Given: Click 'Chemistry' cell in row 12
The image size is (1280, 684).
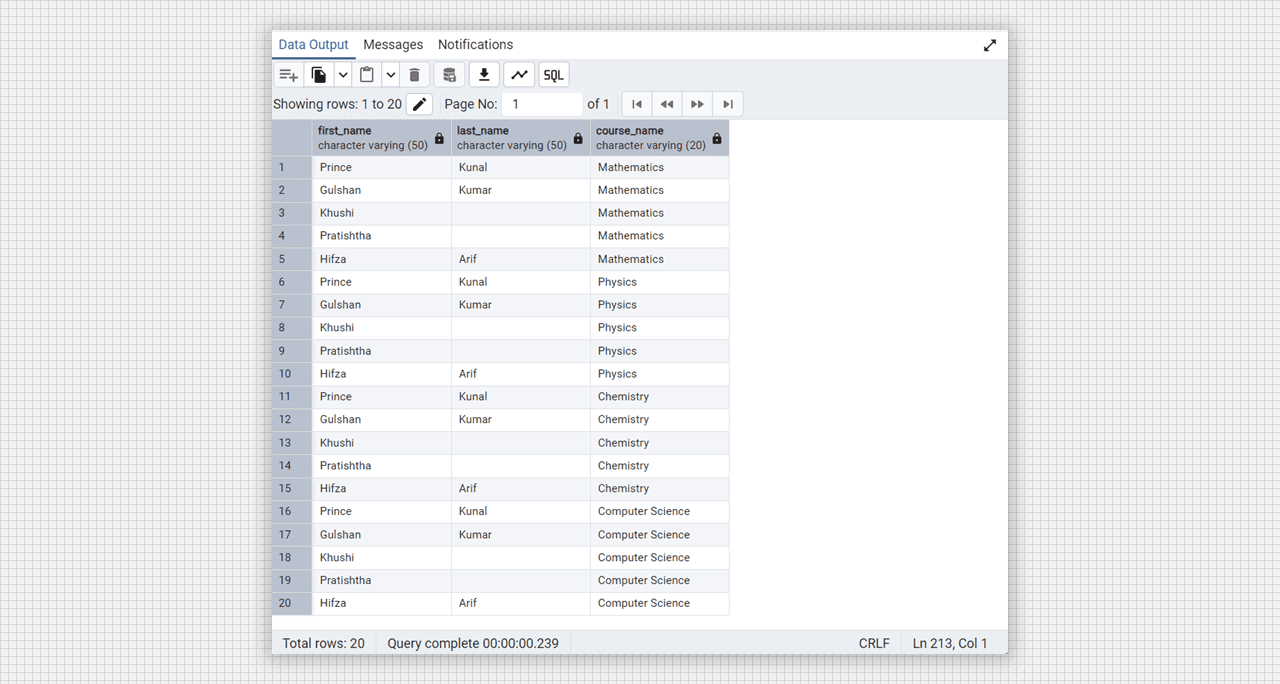Looking at the screenshot, I should coord(659,420).
